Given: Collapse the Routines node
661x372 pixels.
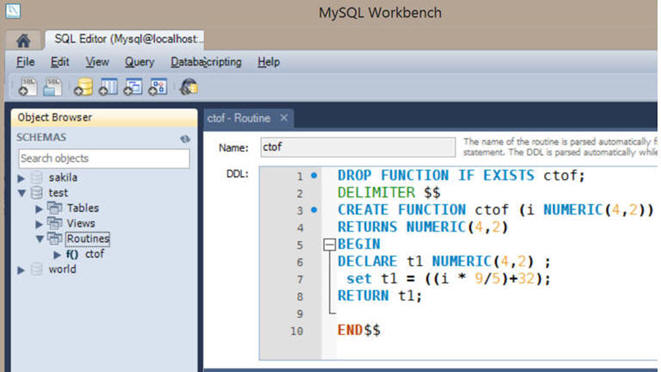Looking at the screenshot, I should click(40, 239).
